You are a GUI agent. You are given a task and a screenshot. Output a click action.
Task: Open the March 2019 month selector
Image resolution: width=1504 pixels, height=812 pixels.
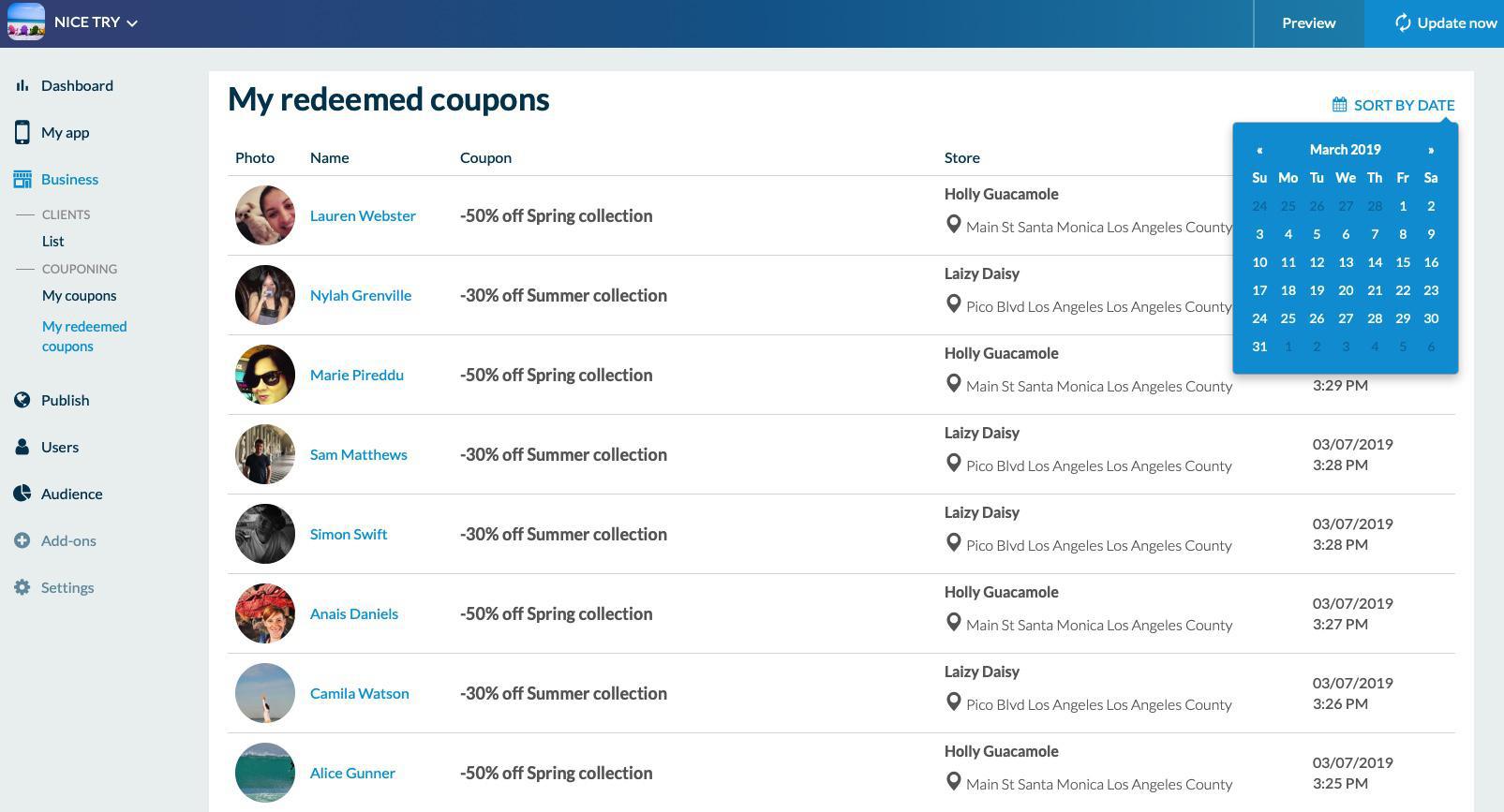tap(1345, 150)
